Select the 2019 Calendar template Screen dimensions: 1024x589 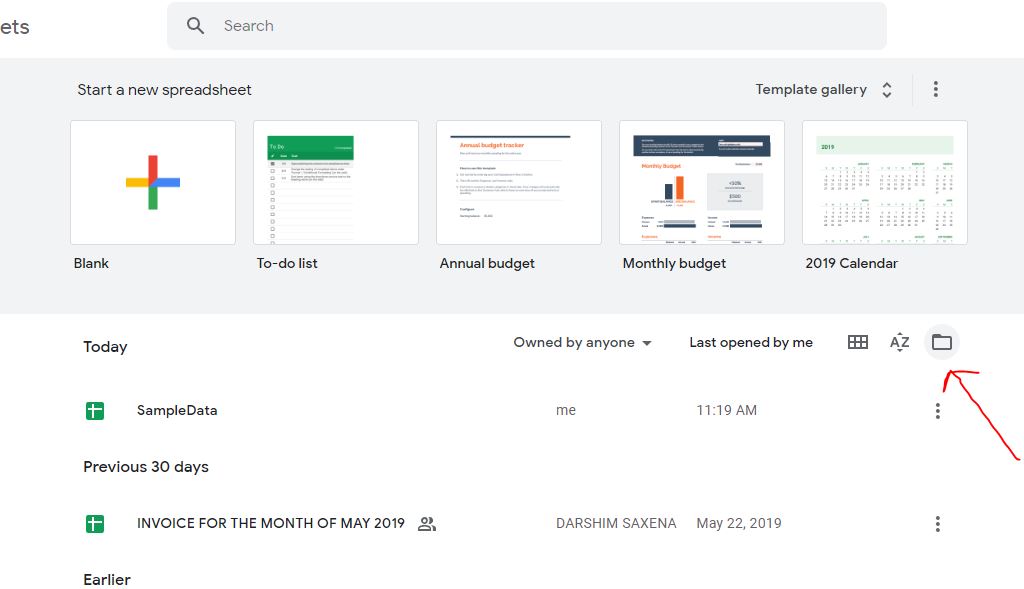tap(884, 182)
